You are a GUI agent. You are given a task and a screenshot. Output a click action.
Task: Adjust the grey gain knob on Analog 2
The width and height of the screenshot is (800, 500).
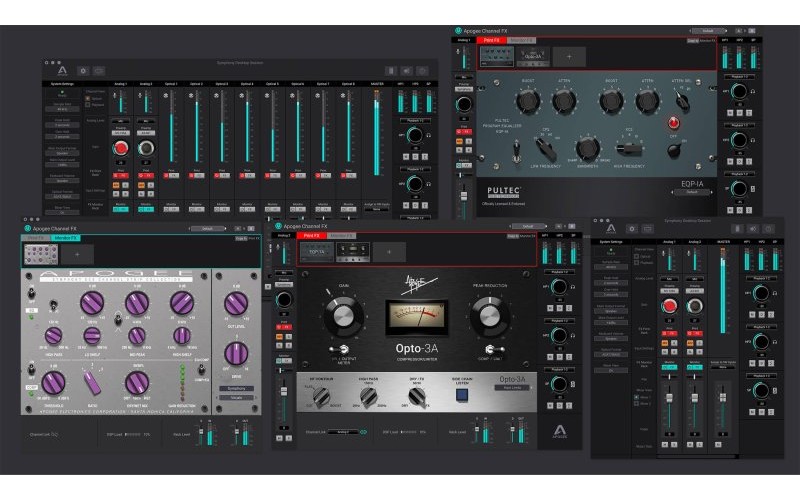(x=146, y=148)
